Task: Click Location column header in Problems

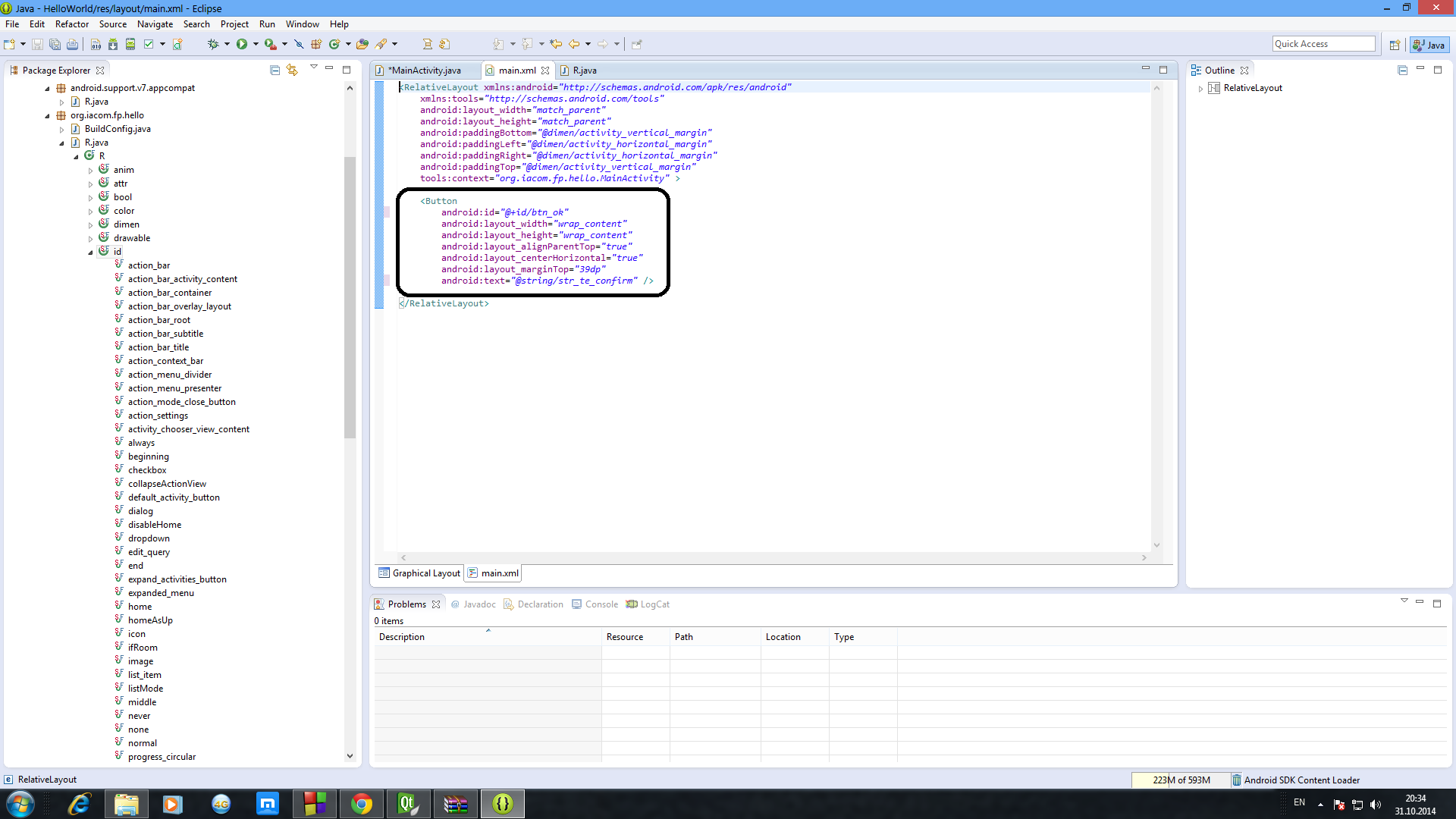Action: click(795, 637)
